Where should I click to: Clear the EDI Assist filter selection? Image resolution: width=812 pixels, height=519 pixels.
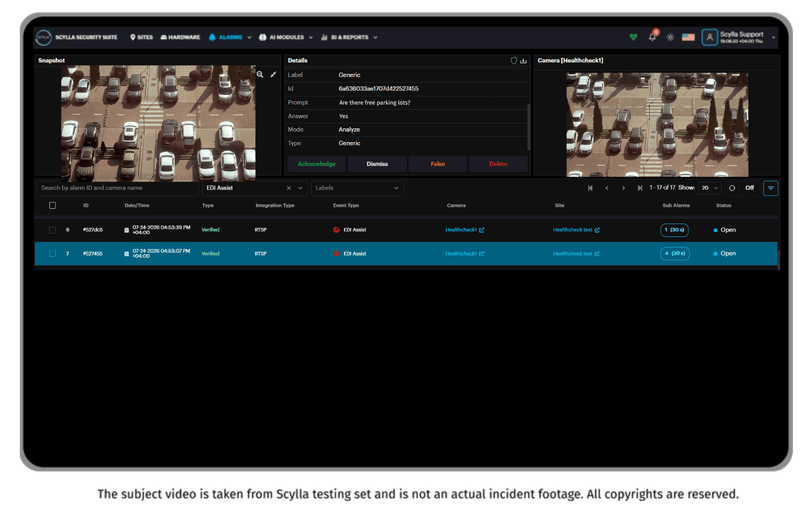click(289, 188)
